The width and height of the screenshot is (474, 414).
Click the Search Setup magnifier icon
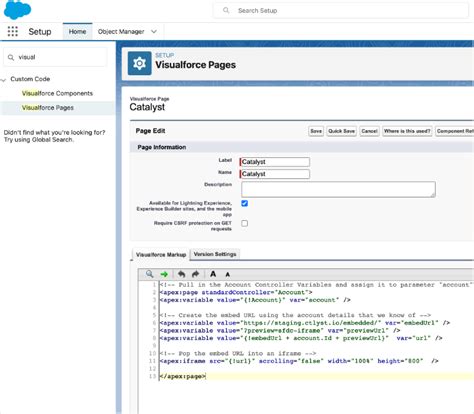[x=226, y=10]
